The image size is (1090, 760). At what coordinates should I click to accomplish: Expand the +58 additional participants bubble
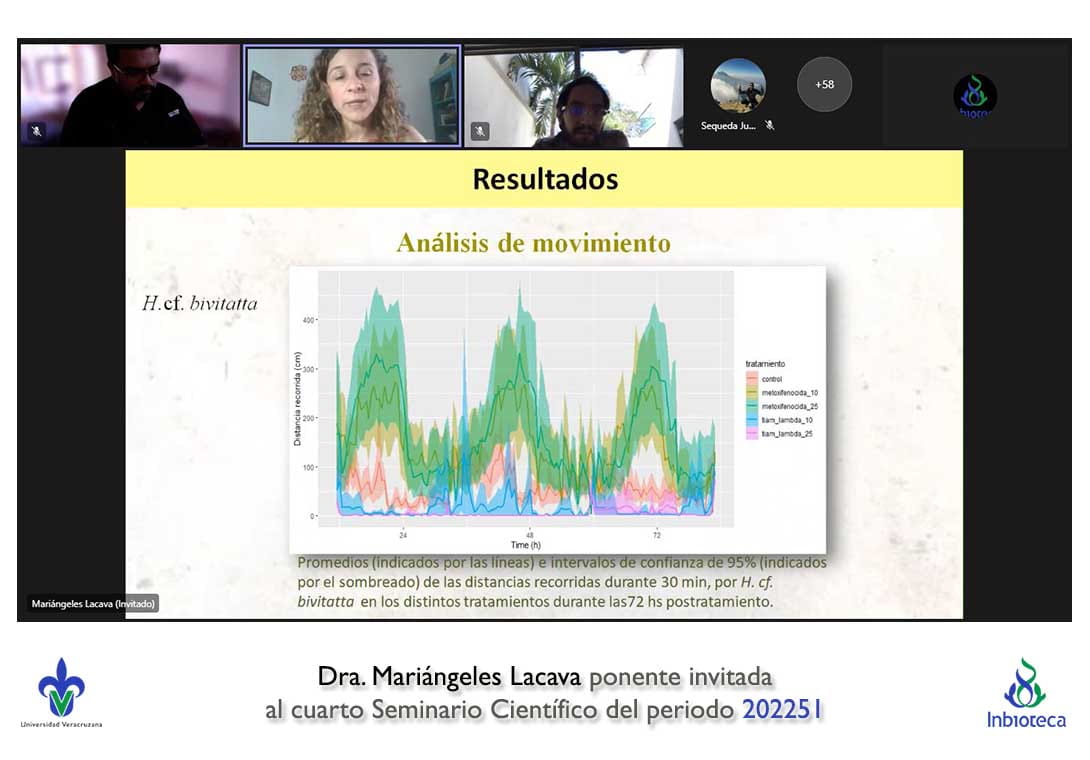coord(824,84)
